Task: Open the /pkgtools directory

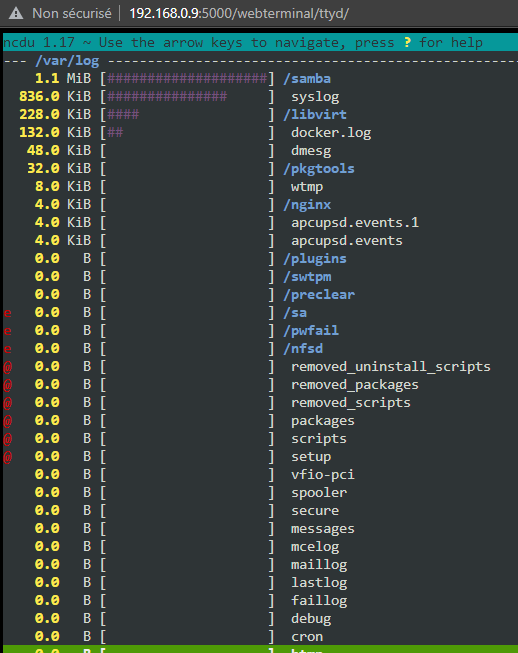Action: (x=319, y=169)
